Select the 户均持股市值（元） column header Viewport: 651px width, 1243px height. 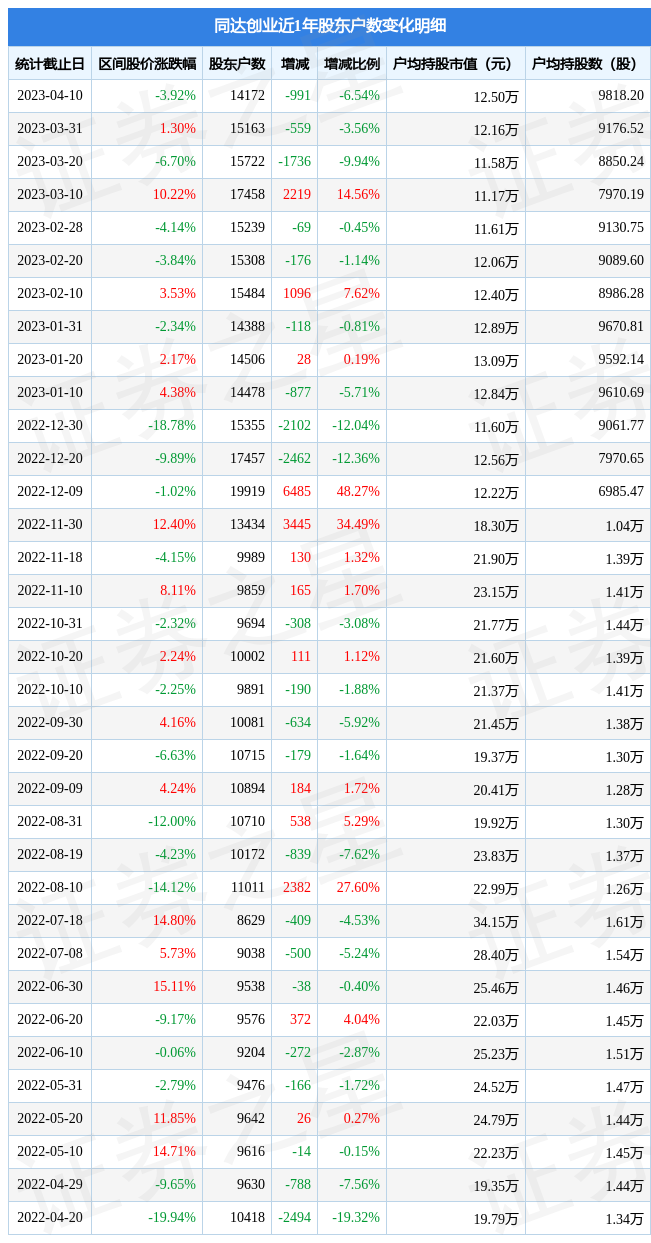(455, 64)
